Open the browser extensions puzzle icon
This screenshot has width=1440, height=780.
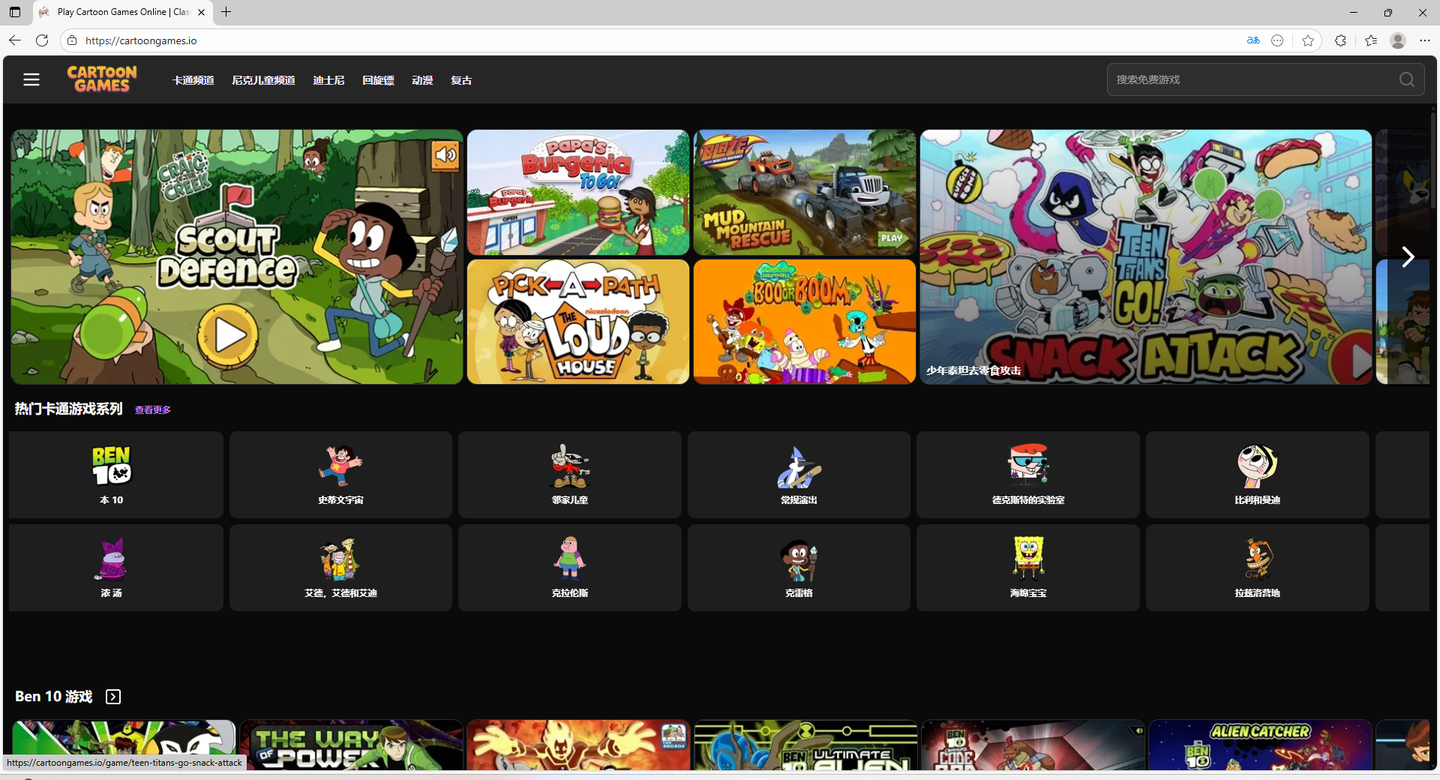[x=1340, y=41]
